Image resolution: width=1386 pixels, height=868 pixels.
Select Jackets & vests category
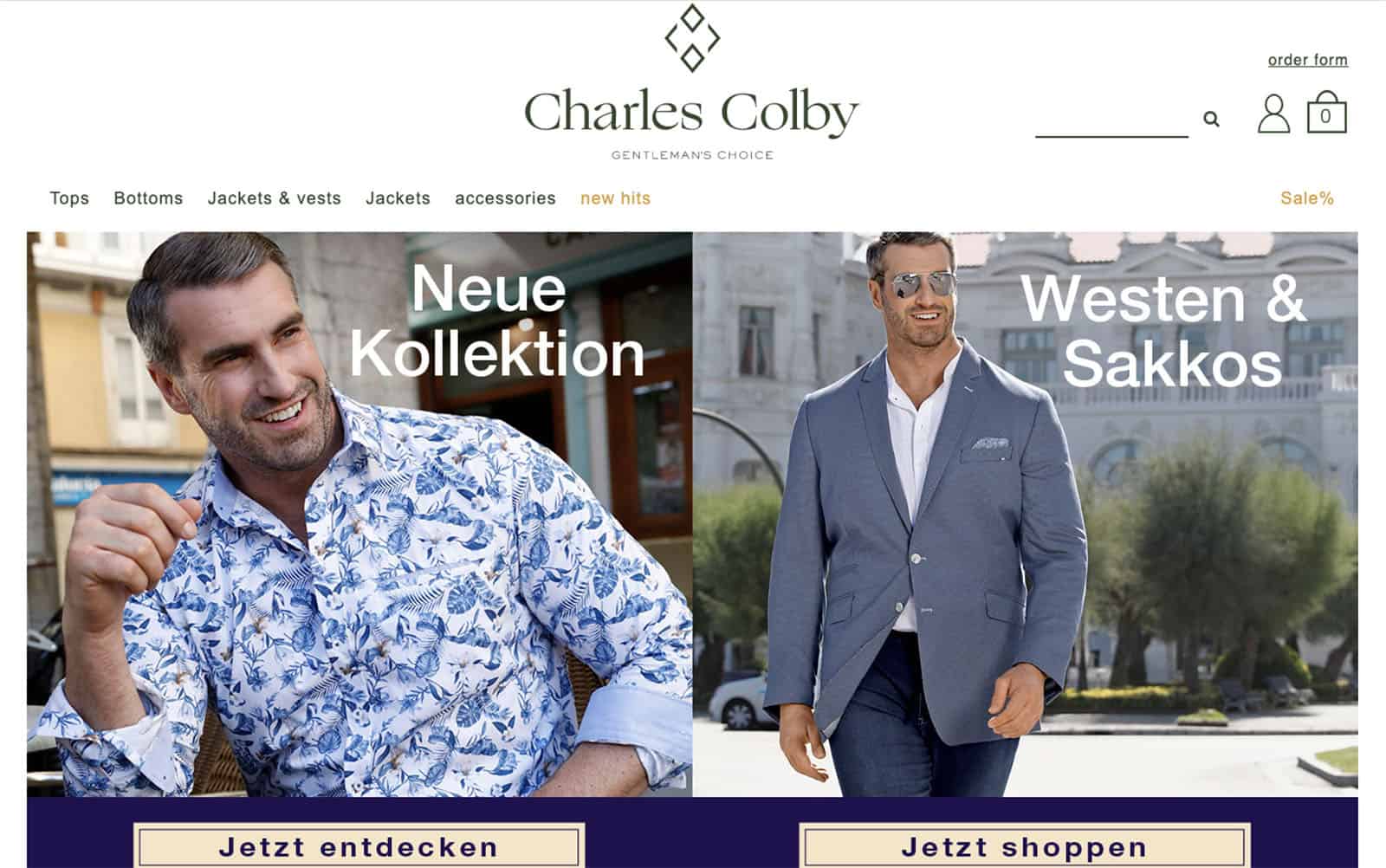click(275, 198)
